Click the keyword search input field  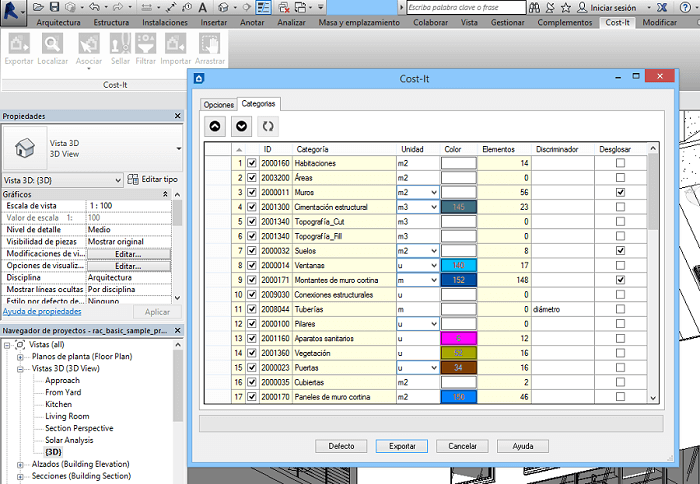[466, 8]
